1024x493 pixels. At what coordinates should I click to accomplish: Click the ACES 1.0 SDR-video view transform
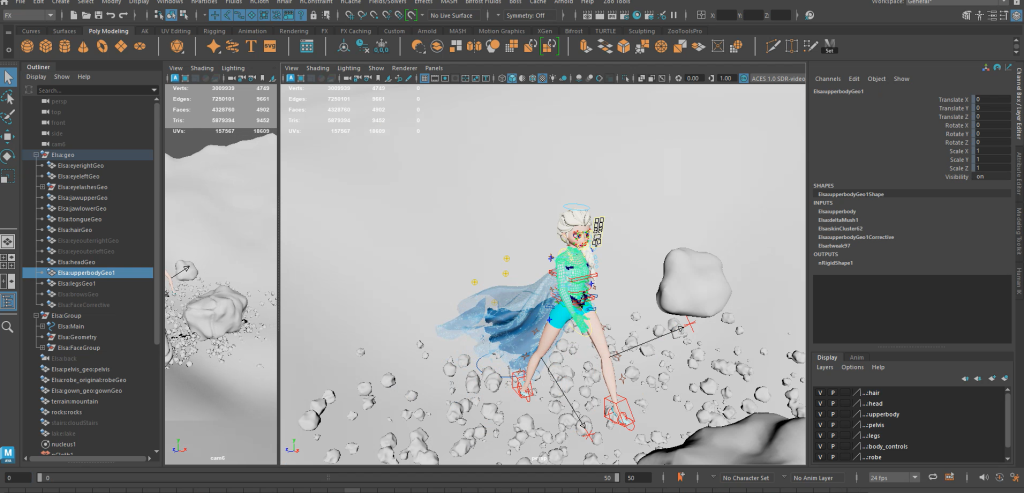click(x=778, y=78)
